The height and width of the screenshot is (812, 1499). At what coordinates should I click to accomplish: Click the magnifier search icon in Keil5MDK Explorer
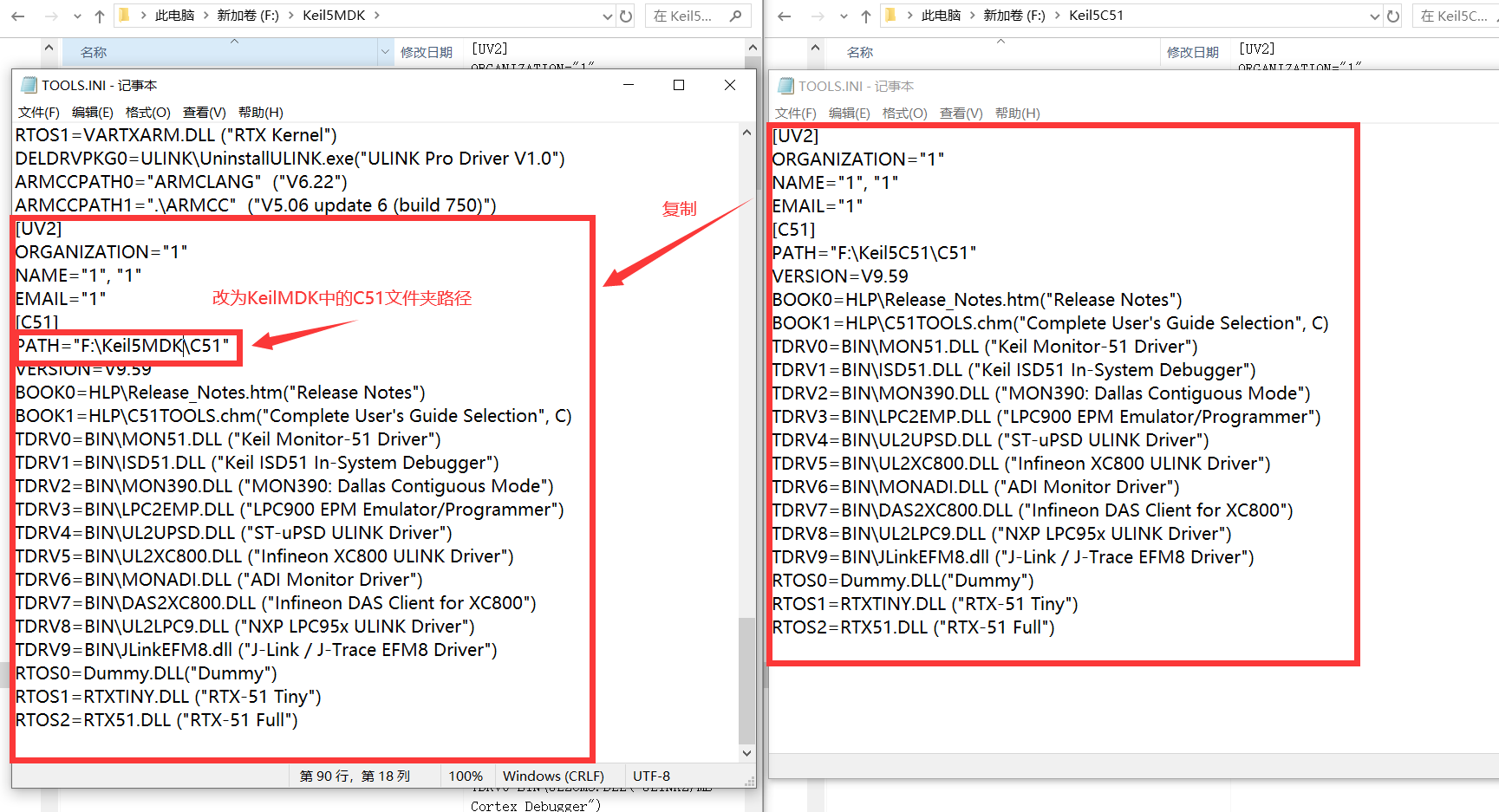[x=736, y=16]
